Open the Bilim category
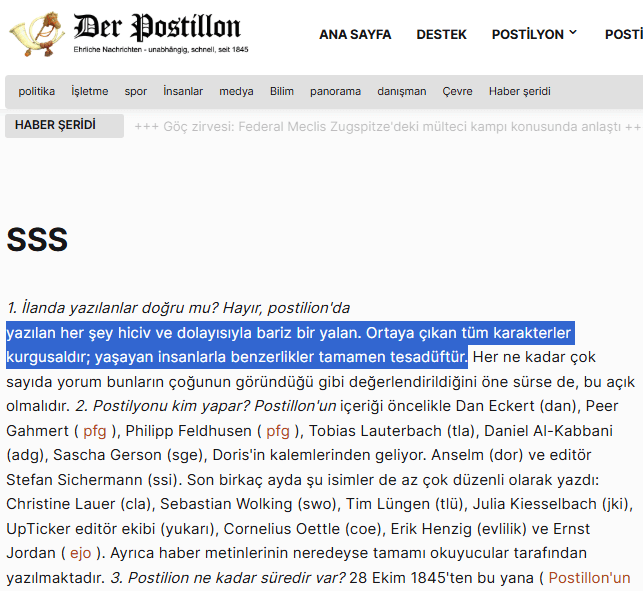The image size is (643, 591). point(282,91)
